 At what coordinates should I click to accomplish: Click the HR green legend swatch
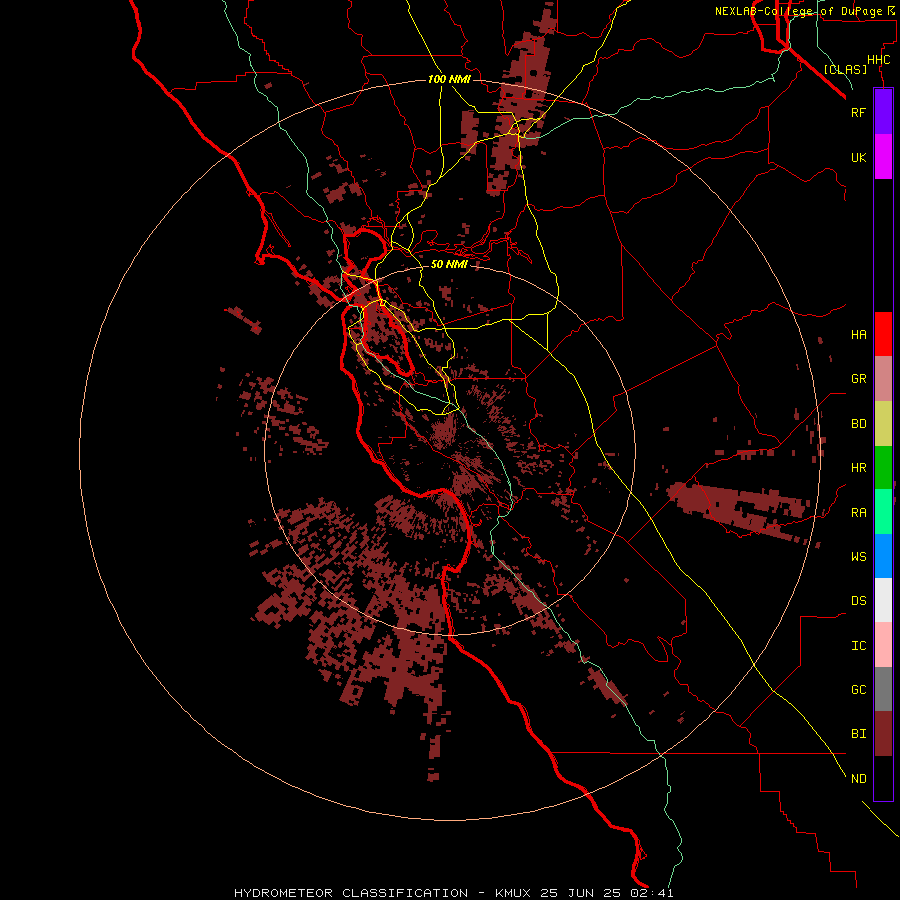883,468
